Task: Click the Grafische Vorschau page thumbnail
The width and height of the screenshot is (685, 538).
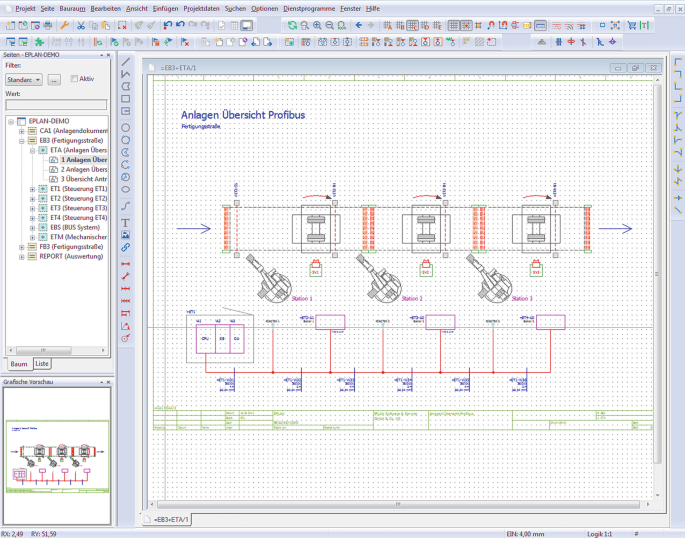Action: [57, 457]
